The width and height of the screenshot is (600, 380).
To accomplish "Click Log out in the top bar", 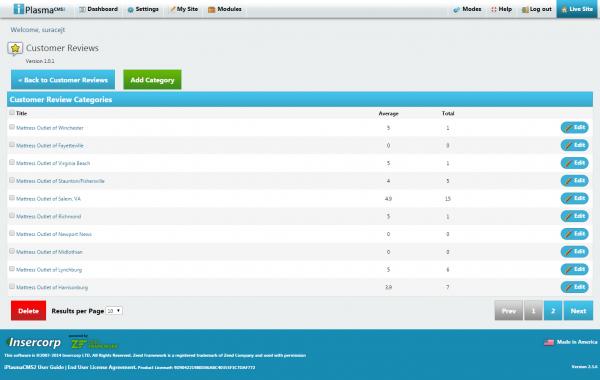I will [536, 9].
